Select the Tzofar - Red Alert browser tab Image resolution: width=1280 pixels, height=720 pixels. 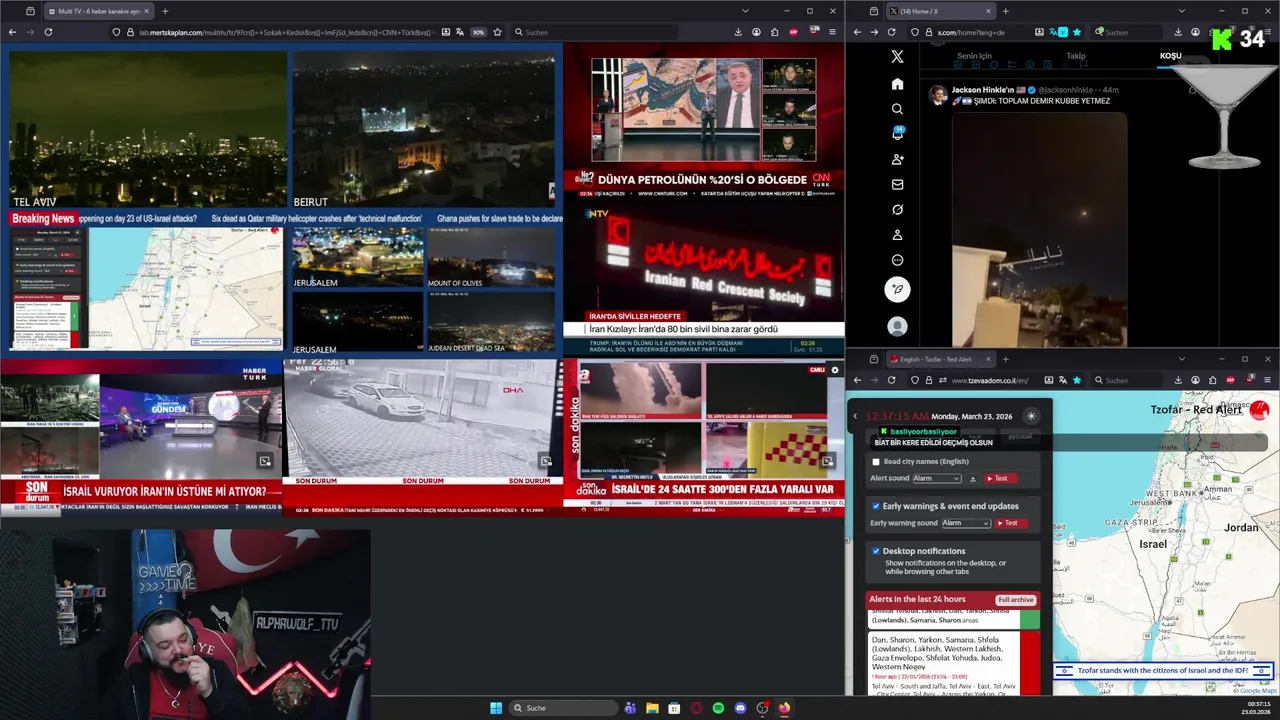[940, 359]
